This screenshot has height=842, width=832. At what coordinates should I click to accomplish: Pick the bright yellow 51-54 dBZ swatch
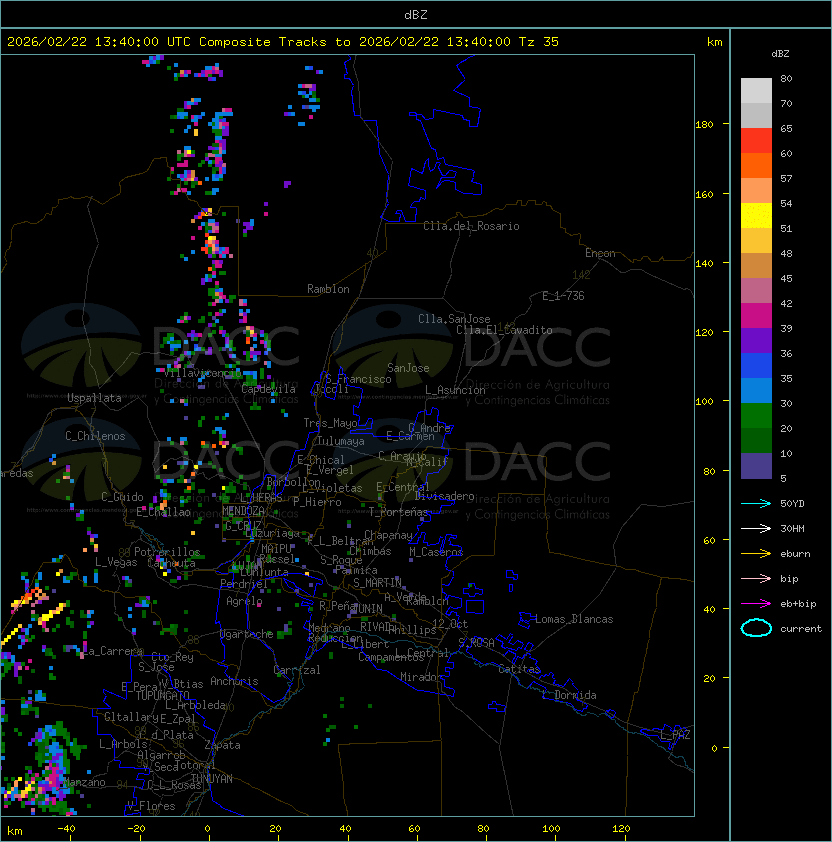coord(756,216)
